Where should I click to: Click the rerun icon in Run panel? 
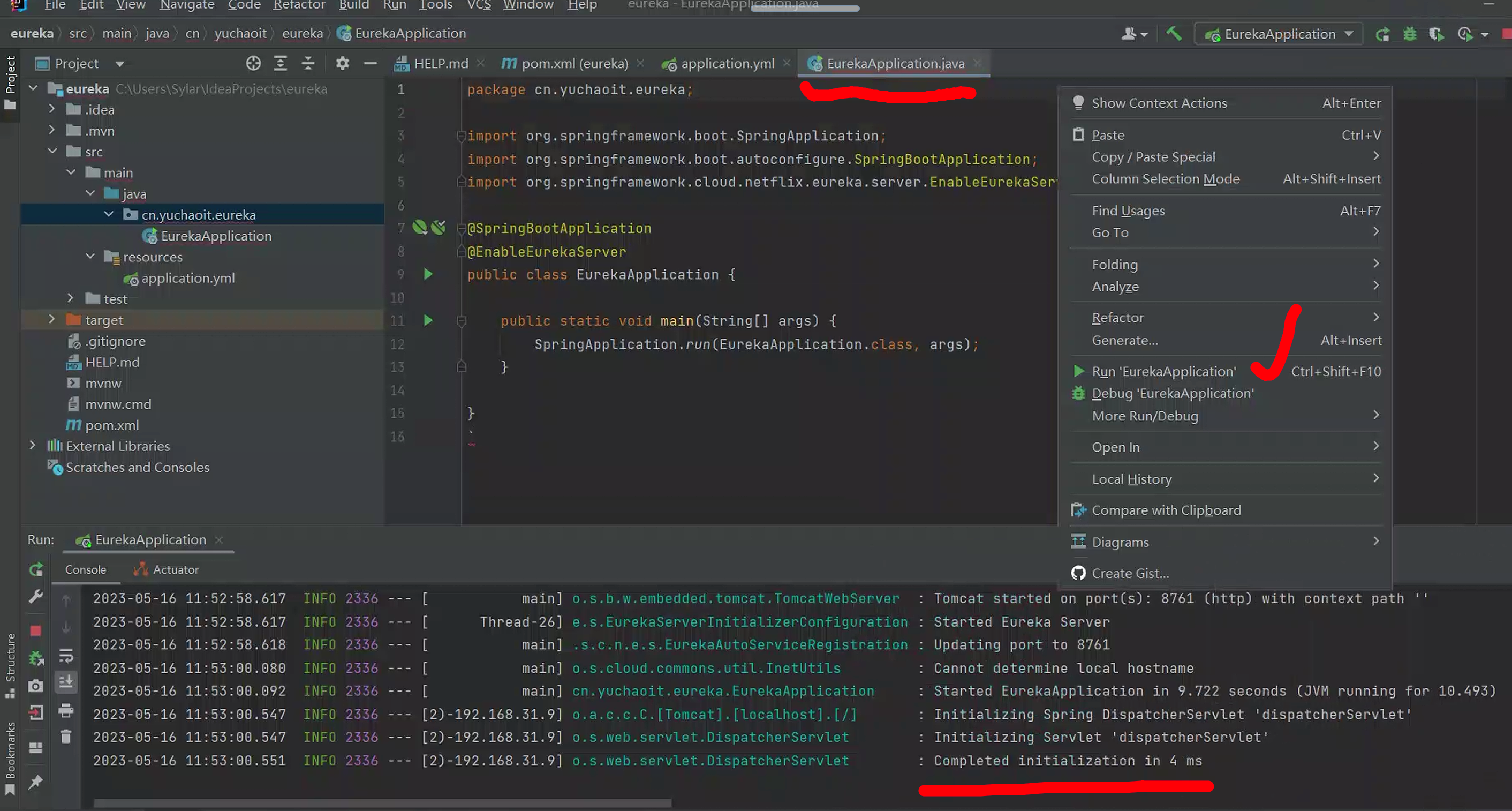coord(36,569)
